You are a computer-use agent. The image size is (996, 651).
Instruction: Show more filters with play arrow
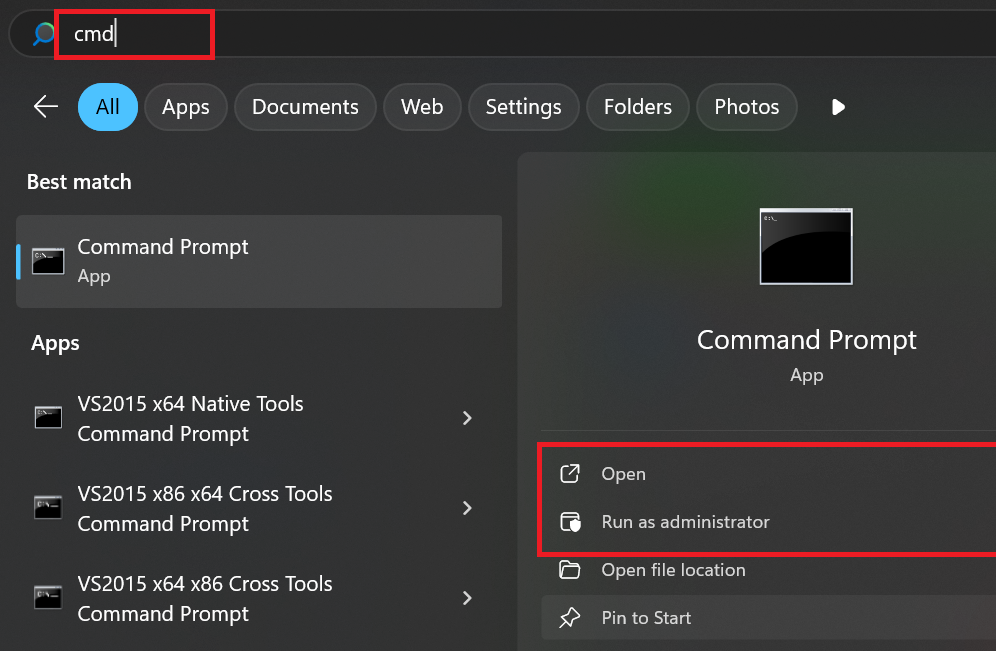[838, 107]
